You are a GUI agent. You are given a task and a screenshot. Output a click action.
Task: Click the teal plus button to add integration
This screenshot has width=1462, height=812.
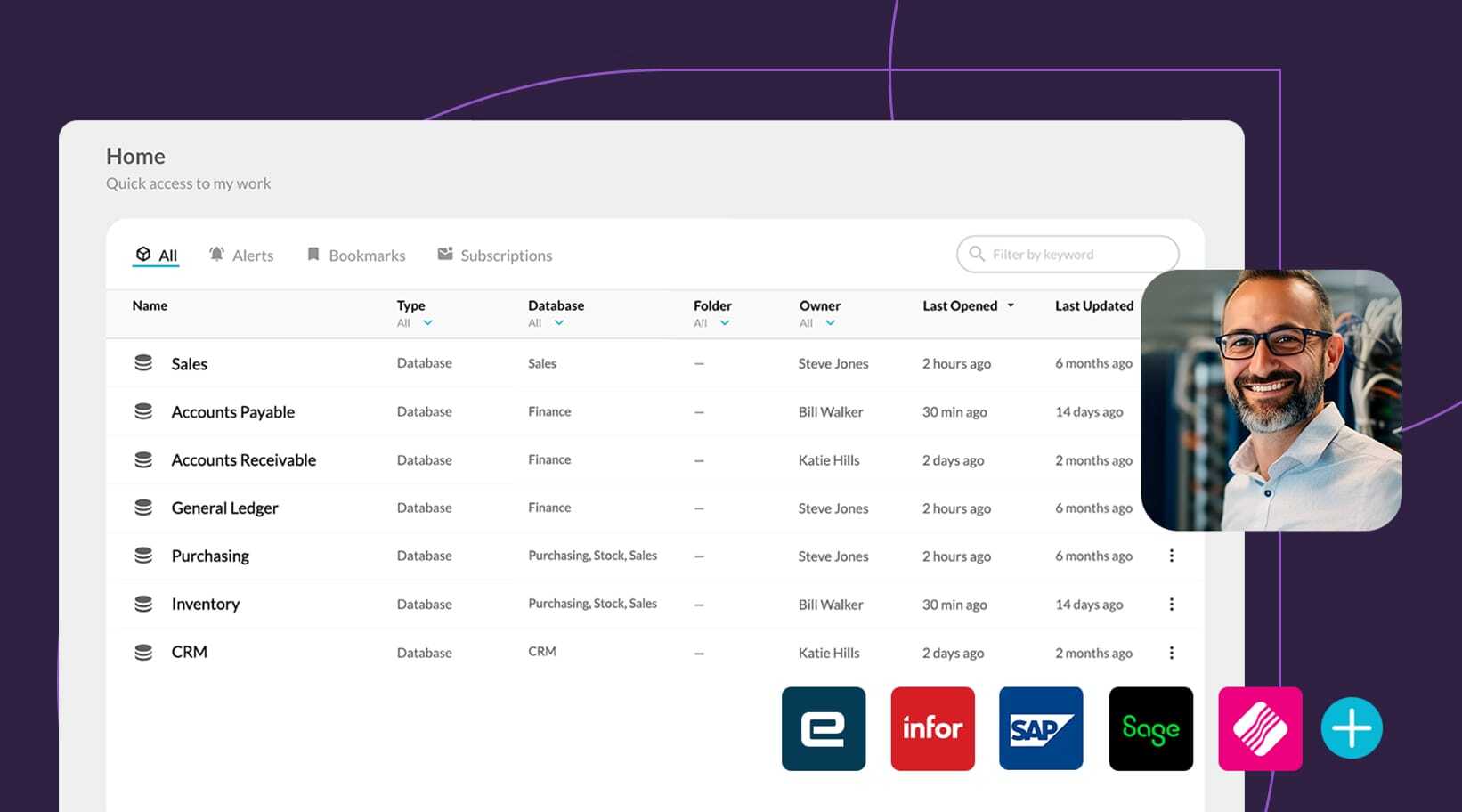(1351, 727)
